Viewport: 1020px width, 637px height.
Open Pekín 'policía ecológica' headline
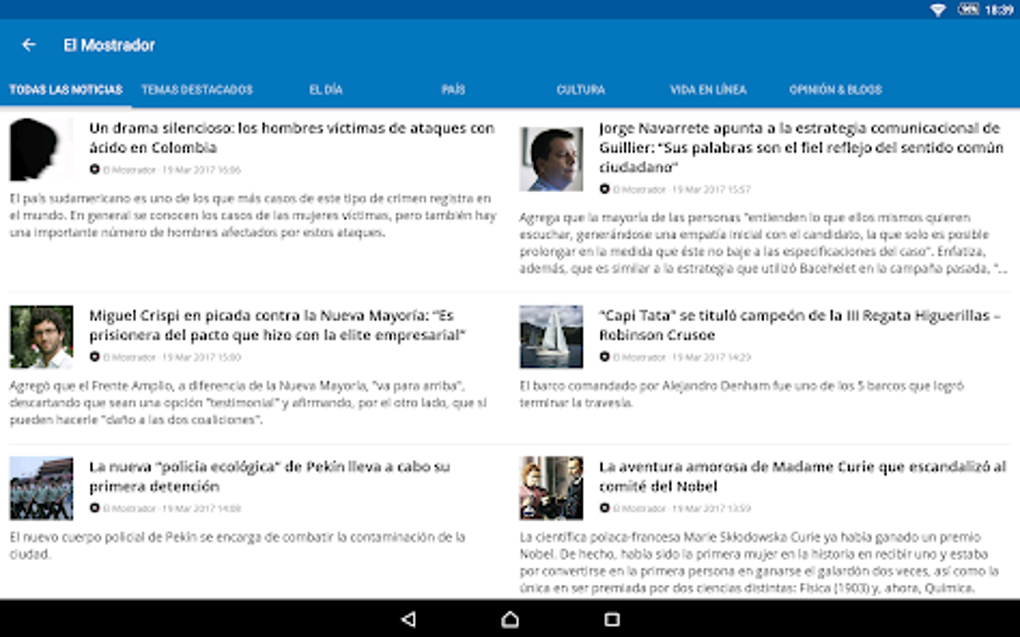pyautogui.click(x=269, y=476)
